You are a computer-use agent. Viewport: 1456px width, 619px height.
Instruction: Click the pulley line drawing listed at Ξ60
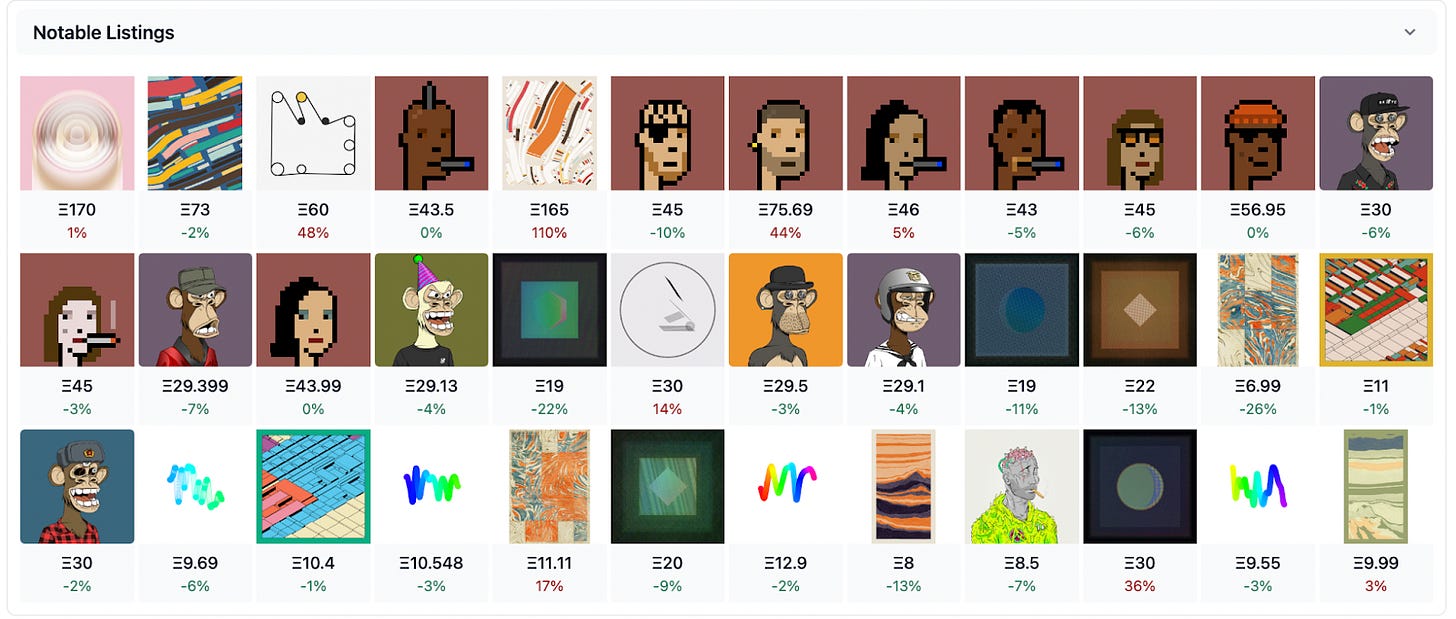pyautogui.click(x=313, y=133)
